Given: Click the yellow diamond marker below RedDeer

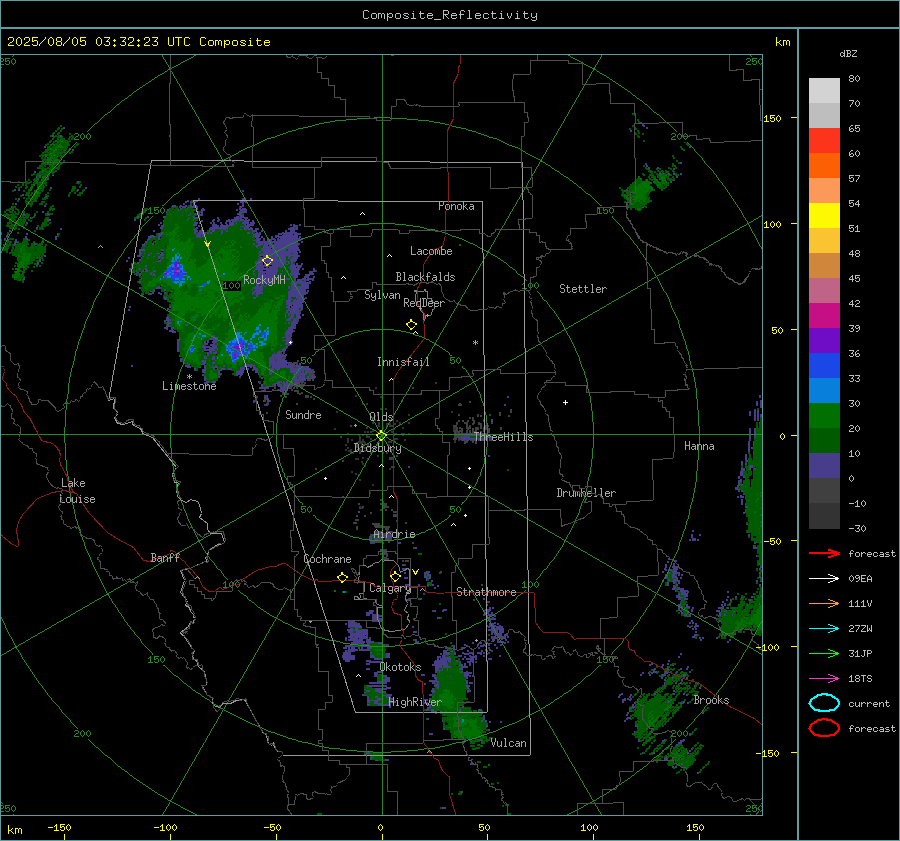Looking at the screenshot, I should pos(412,325).
